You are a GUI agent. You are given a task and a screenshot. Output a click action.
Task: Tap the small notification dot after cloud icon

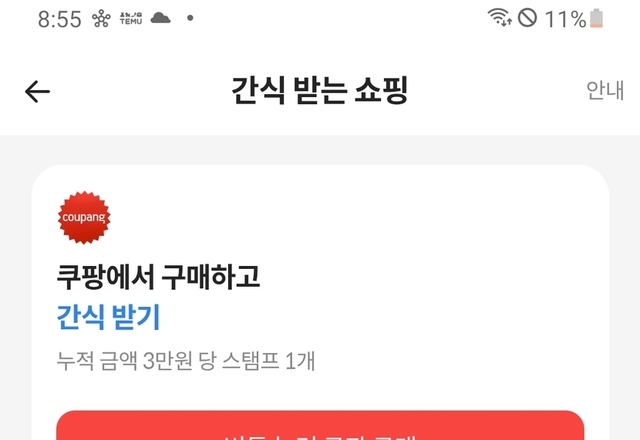190,18
